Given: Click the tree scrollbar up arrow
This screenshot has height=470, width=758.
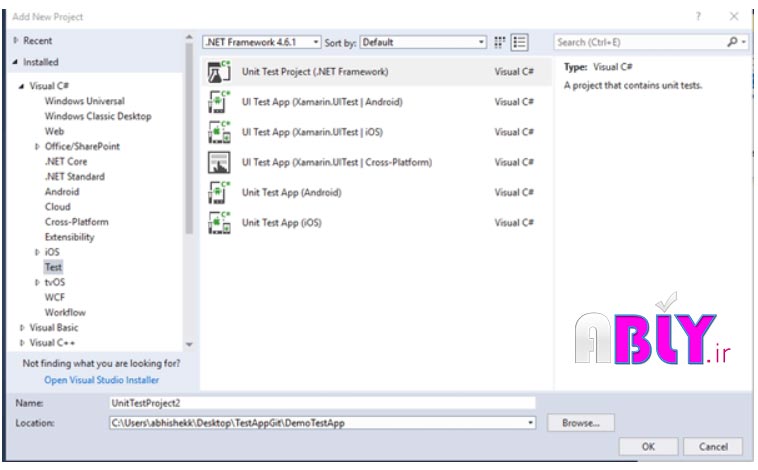Looking at the screenshot, I should point(189,37).
